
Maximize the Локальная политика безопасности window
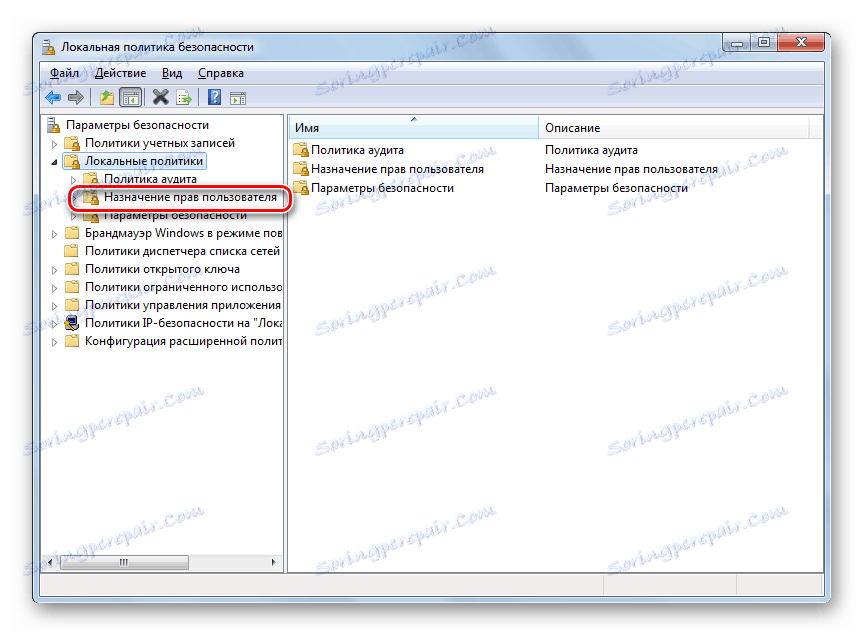[x=764, y=43]
